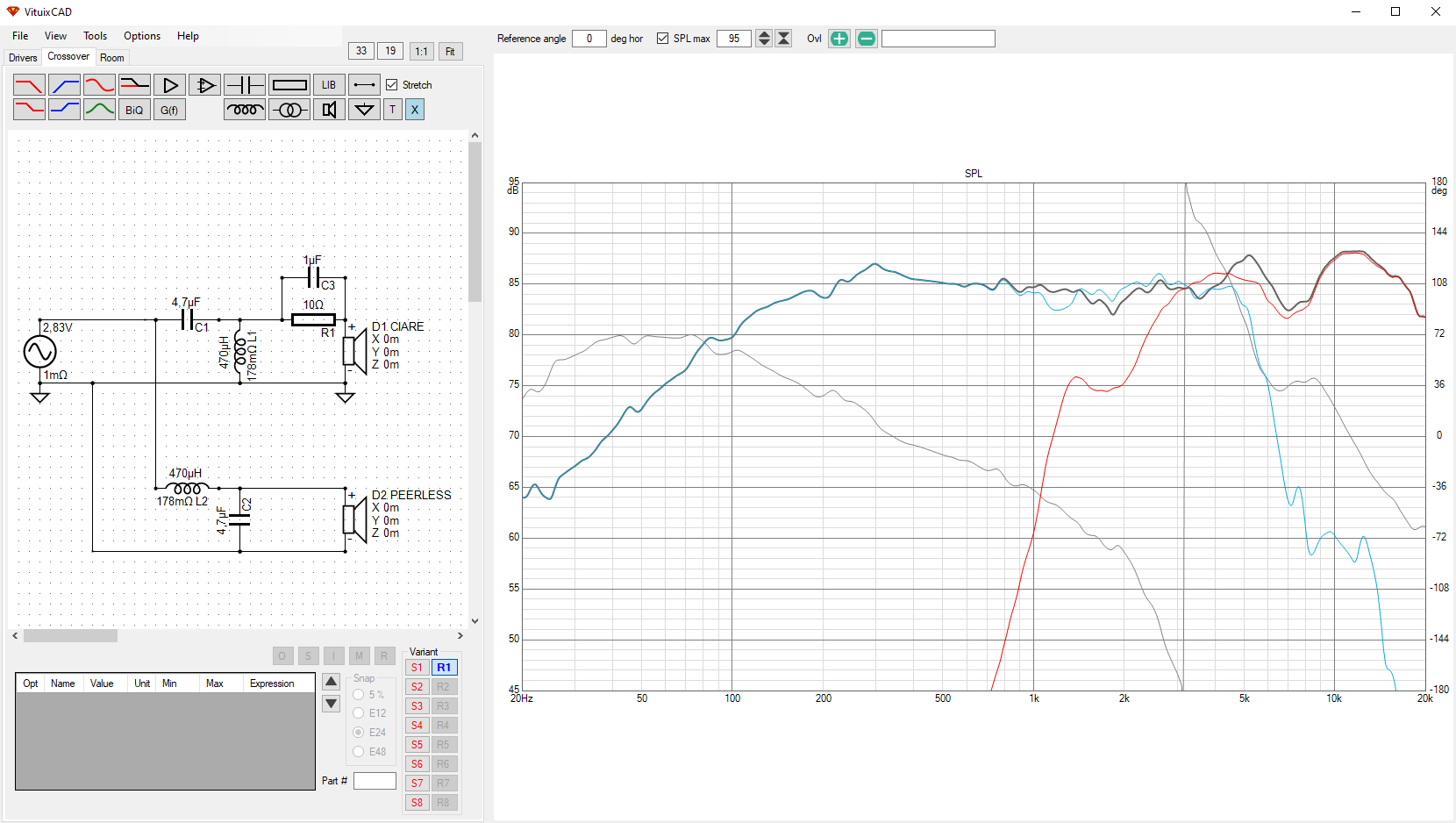Click the schematic horizontal scrollbar thumb
This screenshot has height=823, width=1456.
(70, 635)
